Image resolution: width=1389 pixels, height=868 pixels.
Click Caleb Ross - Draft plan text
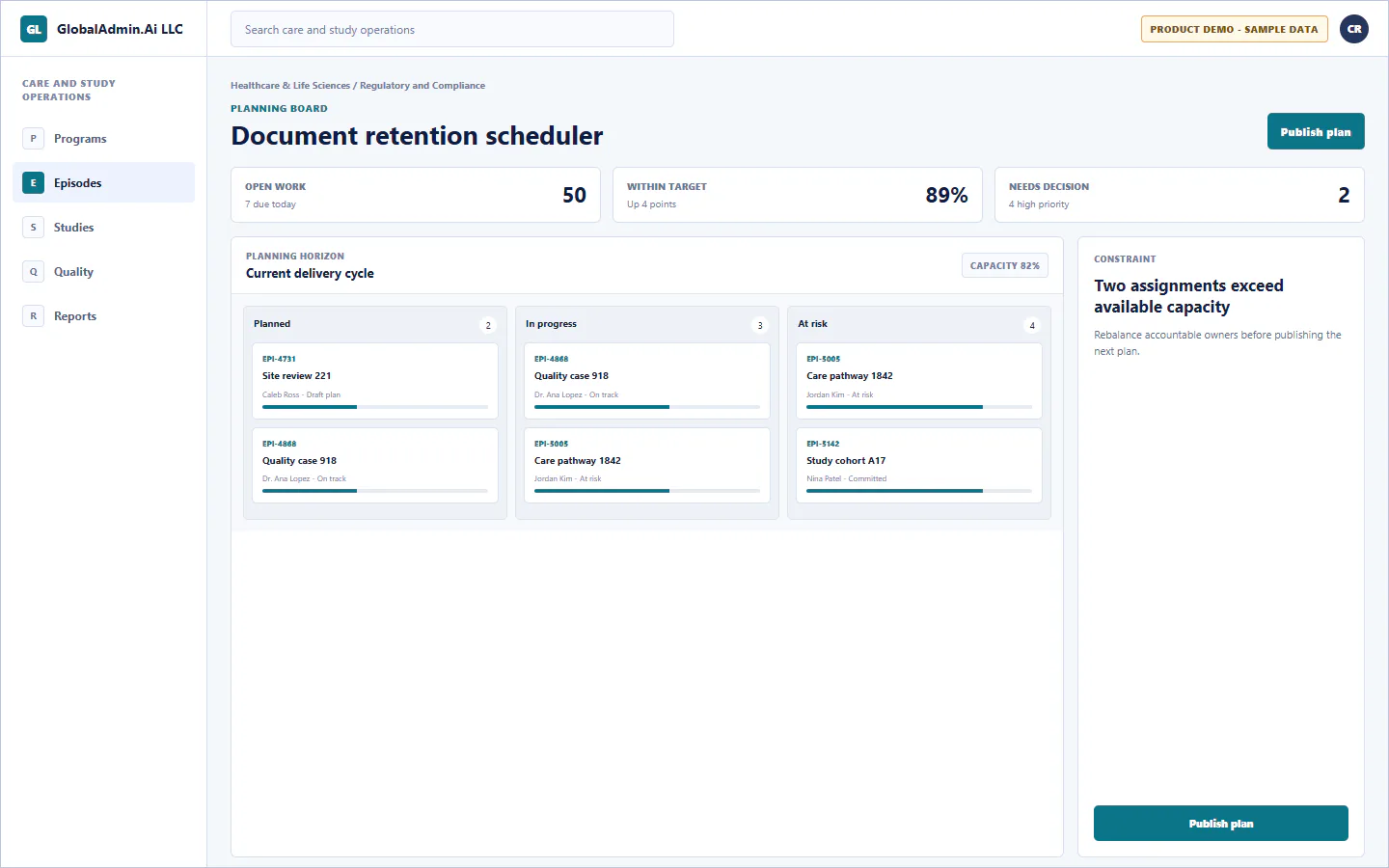[x=301, y=394]
